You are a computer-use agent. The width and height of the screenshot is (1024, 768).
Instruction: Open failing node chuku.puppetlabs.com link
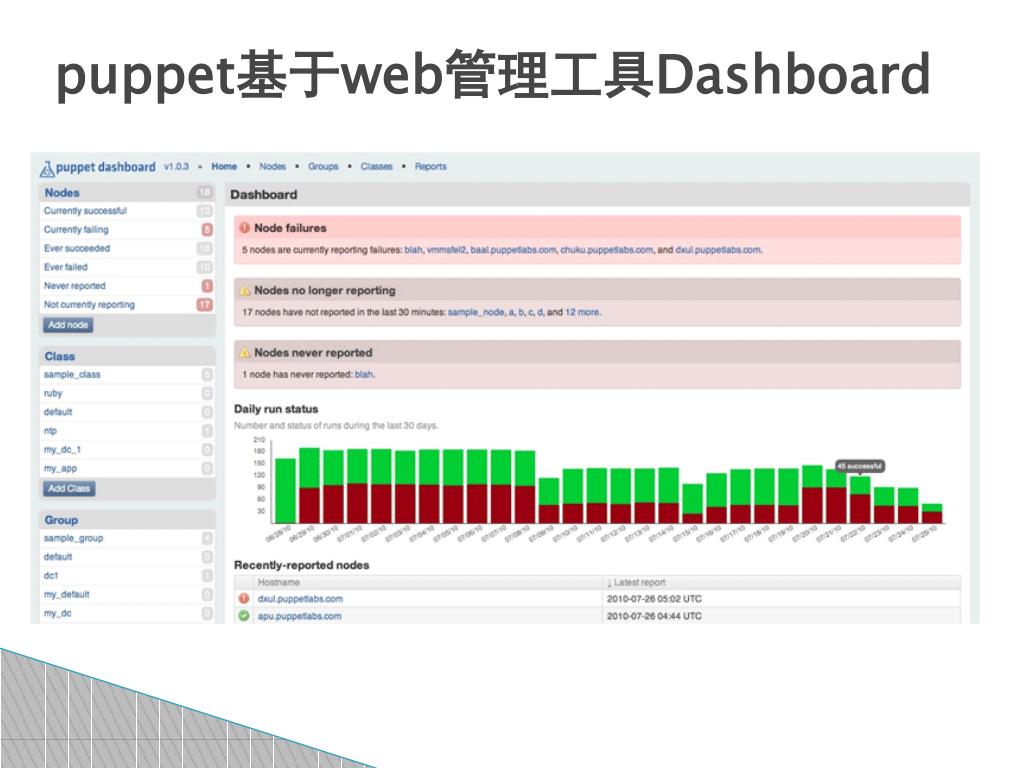click(x=607, y=250)
